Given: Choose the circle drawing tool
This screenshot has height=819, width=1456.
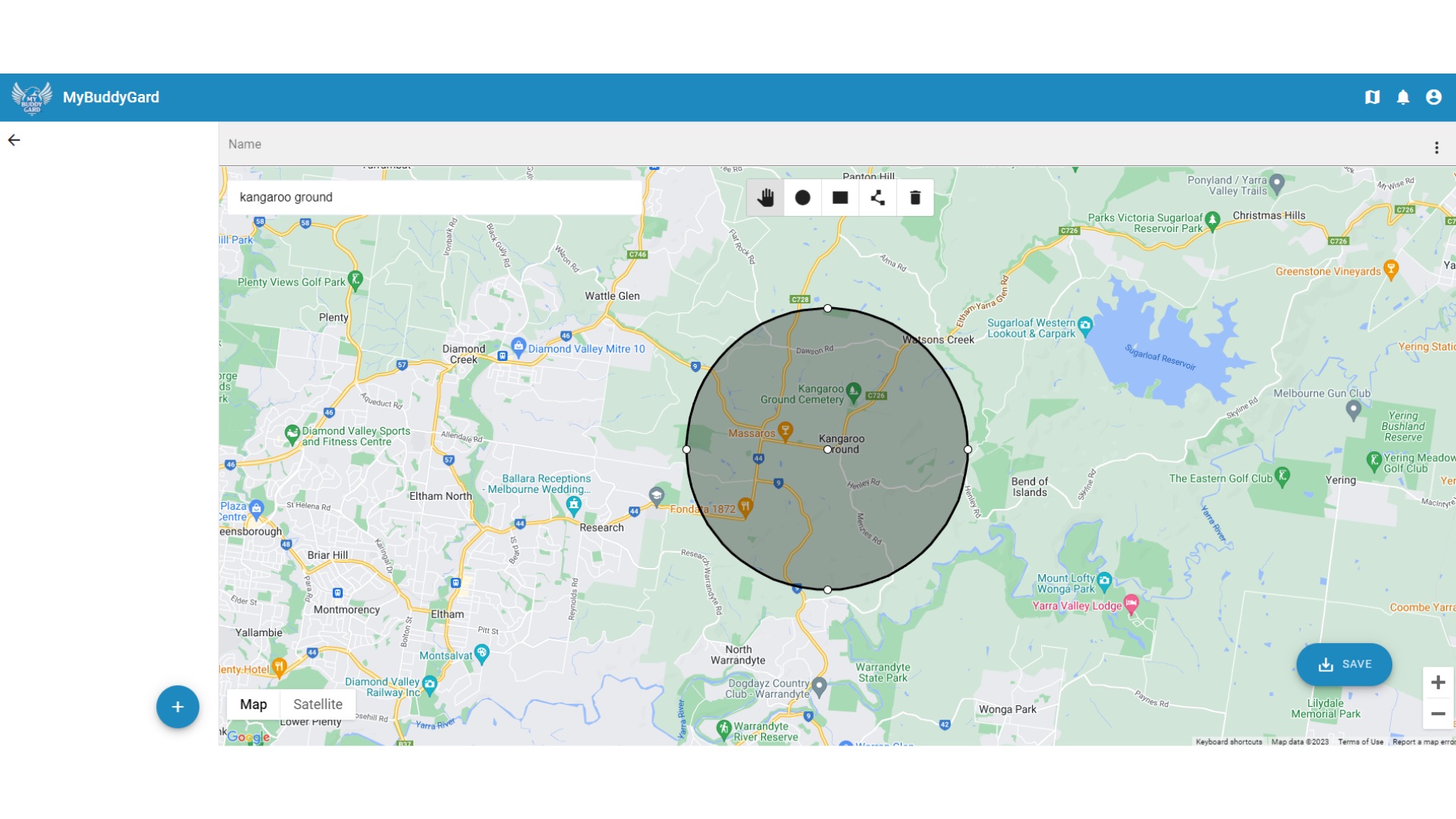Looking at the screenshot, I should click(x=802, y=198).
